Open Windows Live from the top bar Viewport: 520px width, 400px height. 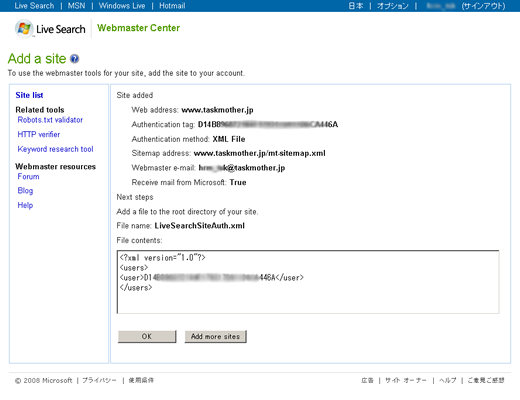122,6
